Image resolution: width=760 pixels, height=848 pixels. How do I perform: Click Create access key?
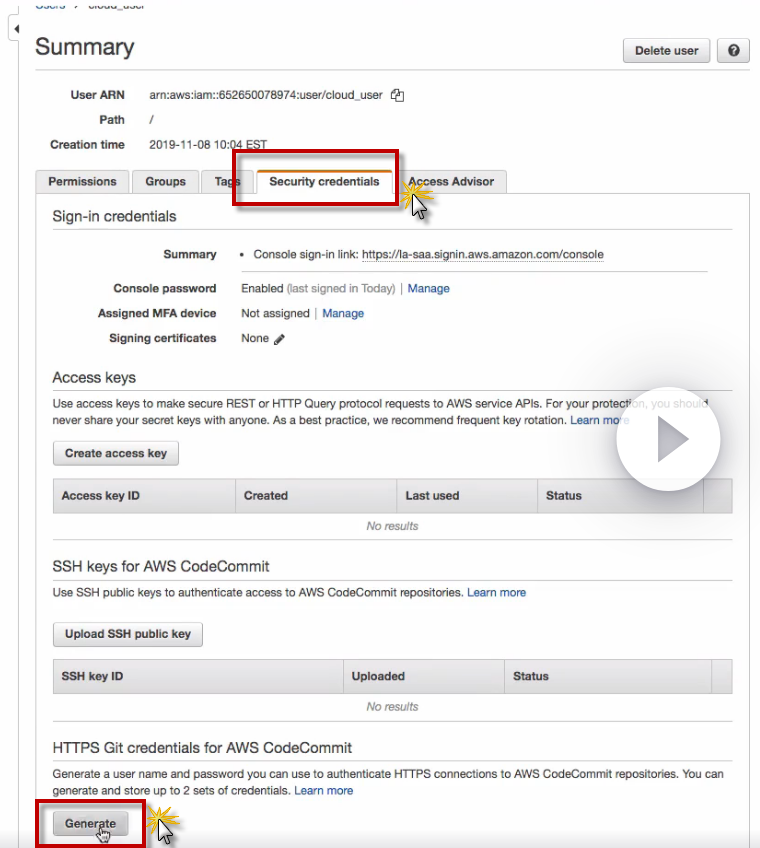tap(116, 453)
